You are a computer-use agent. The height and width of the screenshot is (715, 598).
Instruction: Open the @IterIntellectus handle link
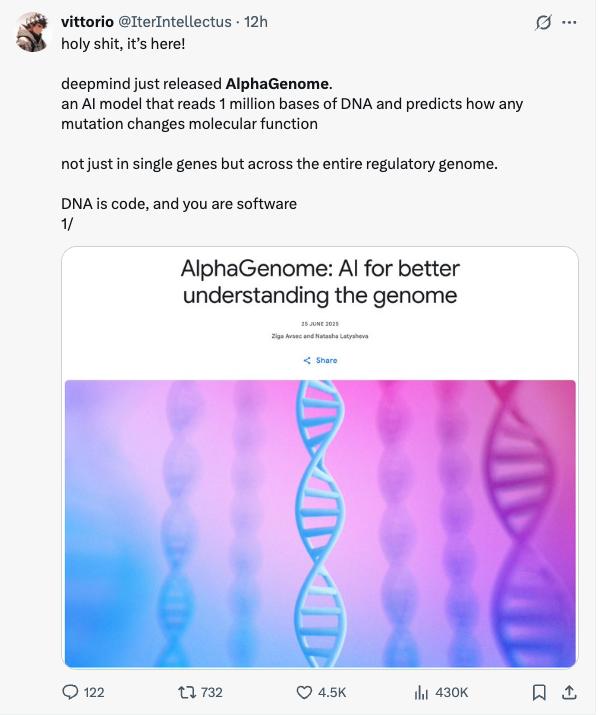tap(175, 22)
